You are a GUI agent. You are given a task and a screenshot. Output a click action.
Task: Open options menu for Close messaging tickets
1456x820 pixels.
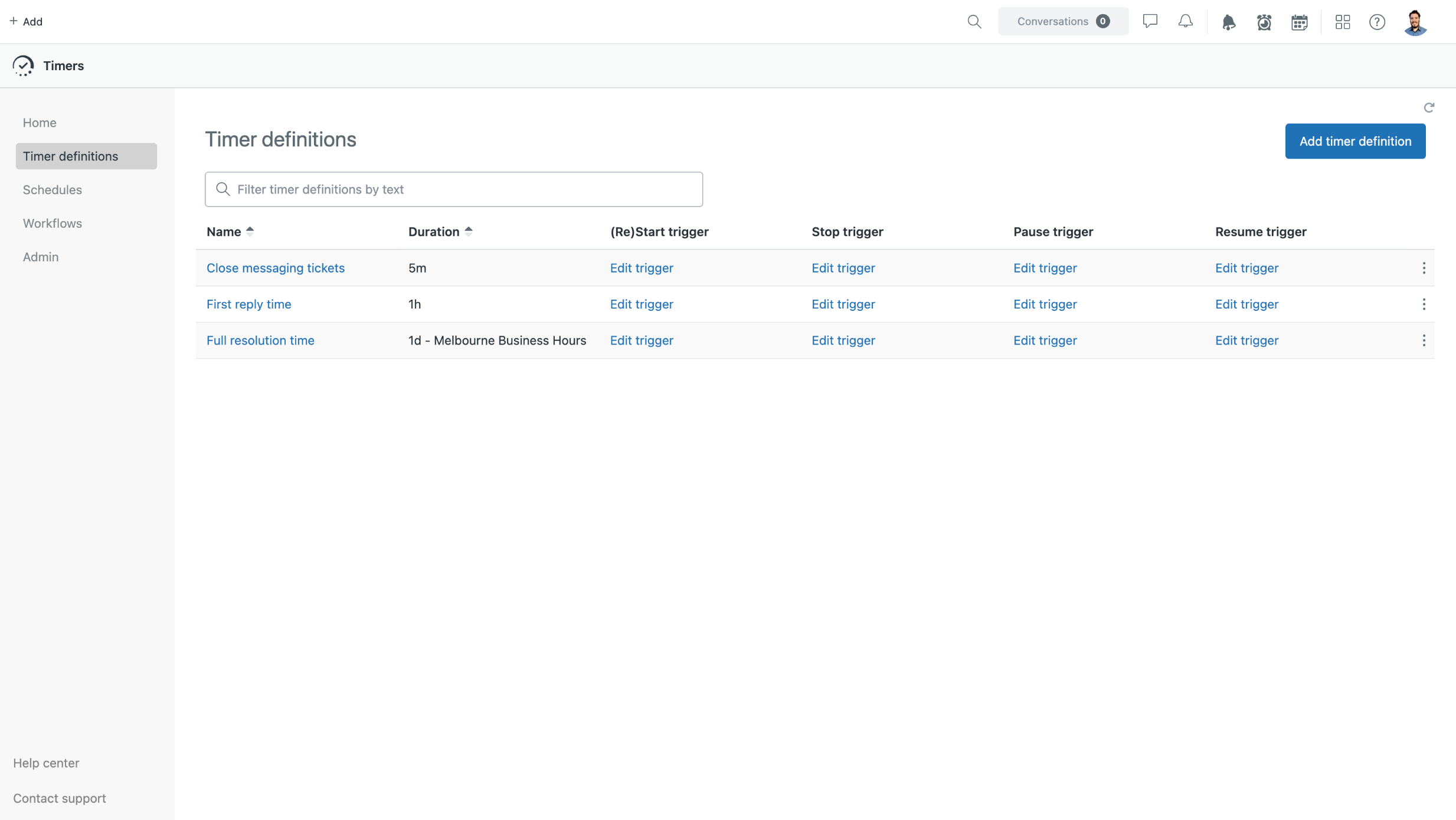1424,268
